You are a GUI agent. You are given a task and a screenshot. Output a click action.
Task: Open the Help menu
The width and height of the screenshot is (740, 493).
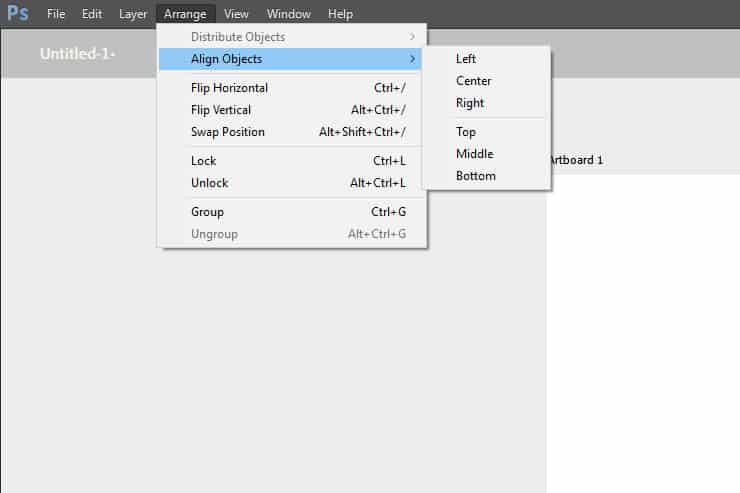[340, 14]
